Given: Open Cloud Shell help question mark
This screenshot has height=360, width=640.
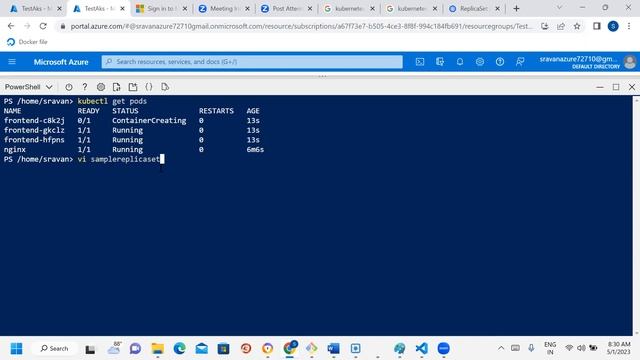Looking at the screenshot, I should tap(84, 87).
